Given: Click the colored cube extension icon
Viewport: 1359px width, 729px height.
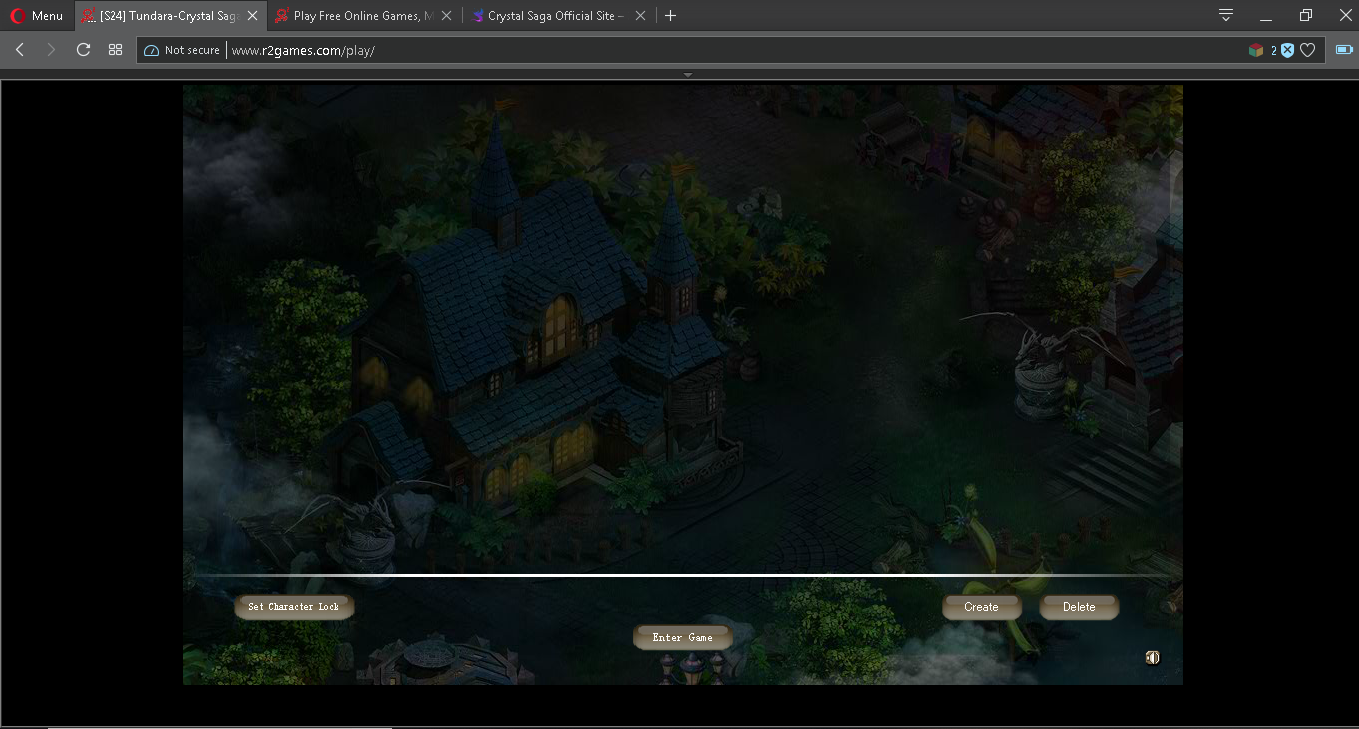Looking at the screenshot, I should [1256, 50].
